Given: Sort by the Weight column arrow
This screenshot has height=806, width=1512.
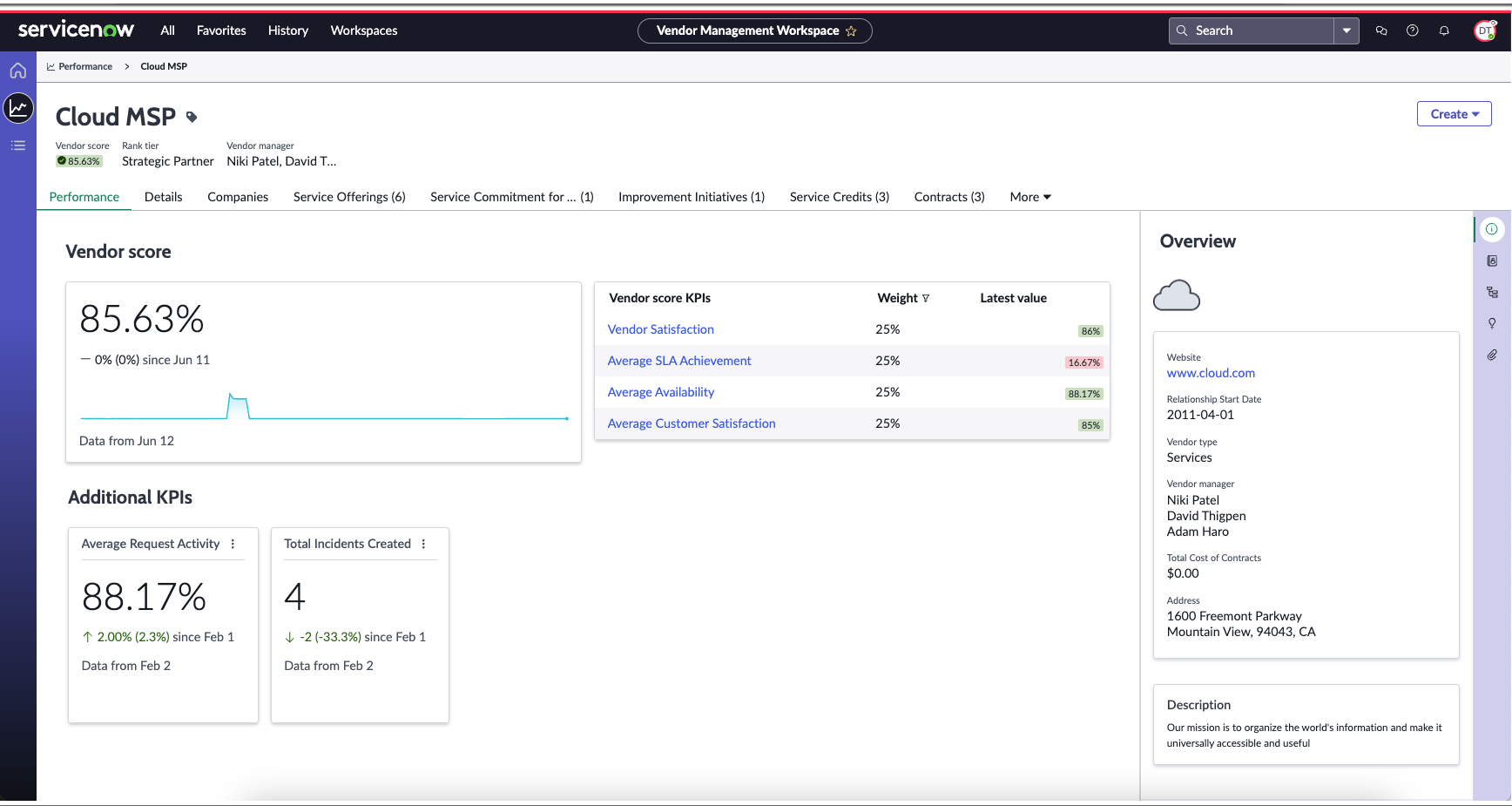Looking at the screenshot, I should [x=925, y=298].
